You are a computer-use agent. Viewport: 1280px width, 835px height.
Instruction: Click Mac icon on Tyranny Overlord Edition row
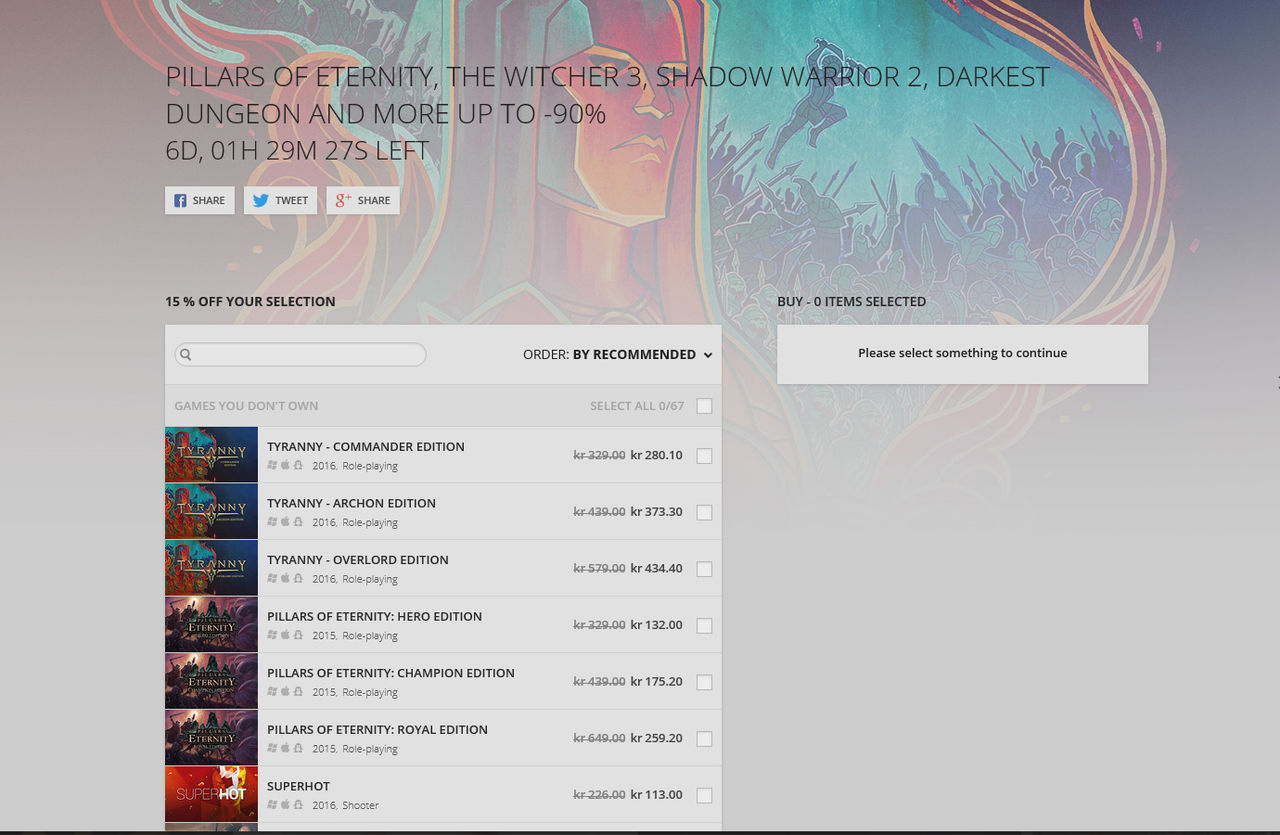tap(285, 578)
